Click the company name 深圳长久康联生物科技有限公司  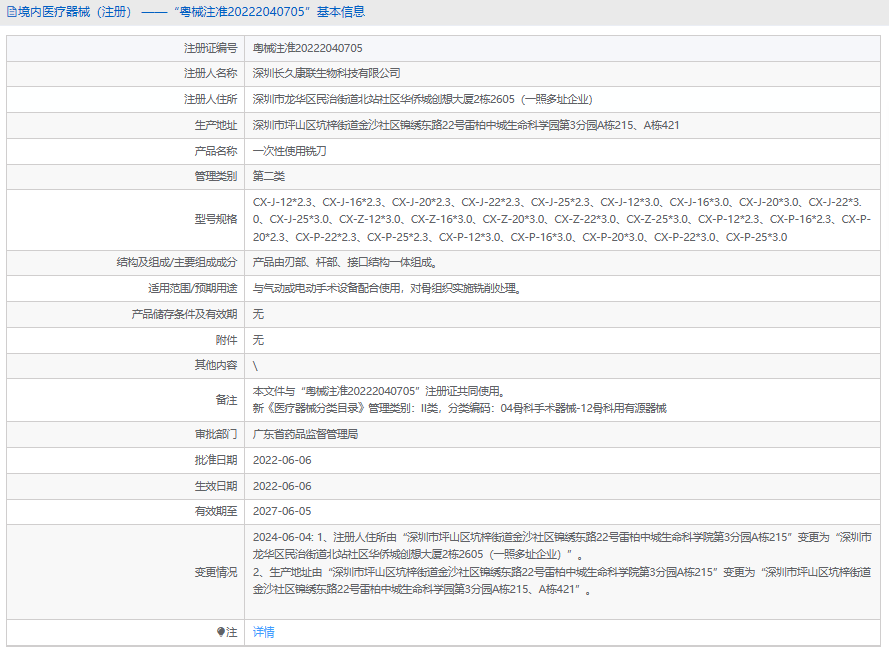[x=327, y=73]
